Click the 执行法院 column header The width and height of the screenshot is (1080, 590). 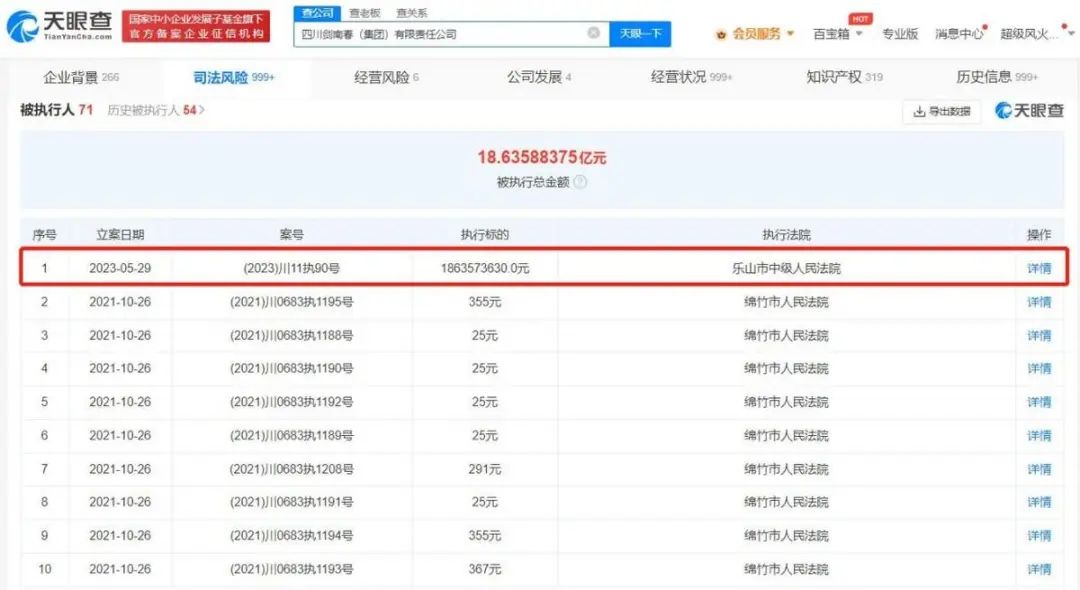tap(786, 235)
